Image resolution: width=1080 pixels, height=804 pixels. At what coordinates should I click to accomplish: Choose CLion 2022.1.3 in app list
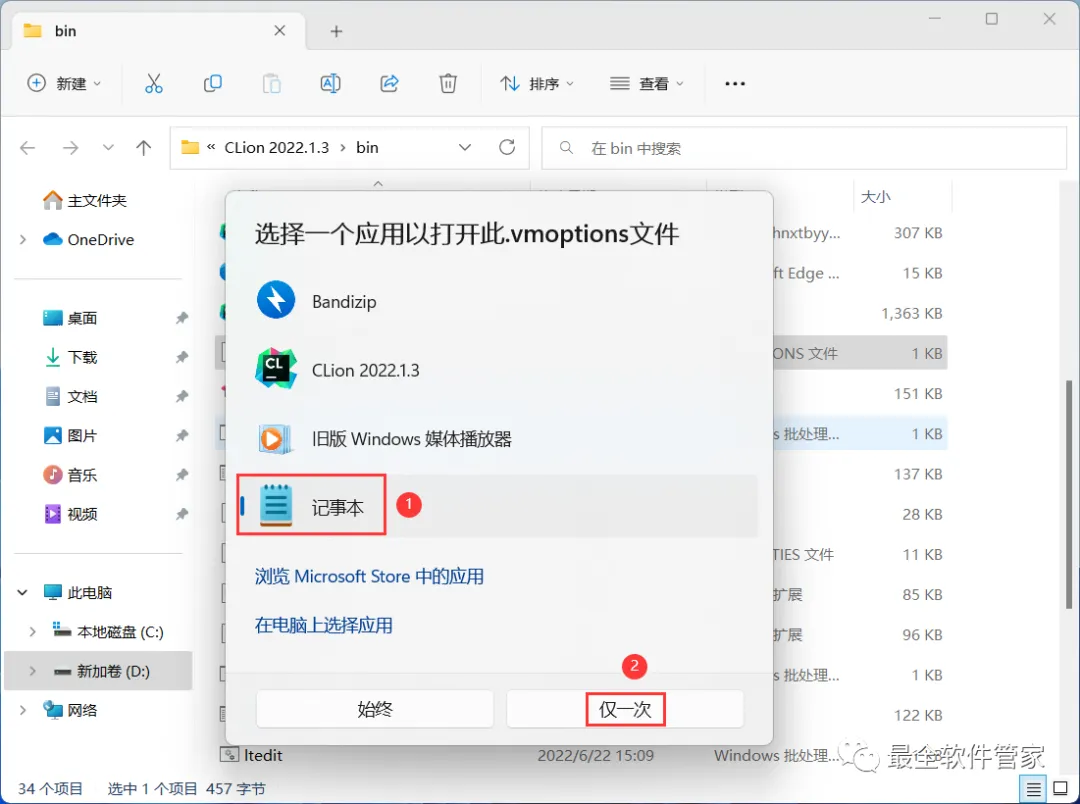pyautogui.click(x=365, y=370)
